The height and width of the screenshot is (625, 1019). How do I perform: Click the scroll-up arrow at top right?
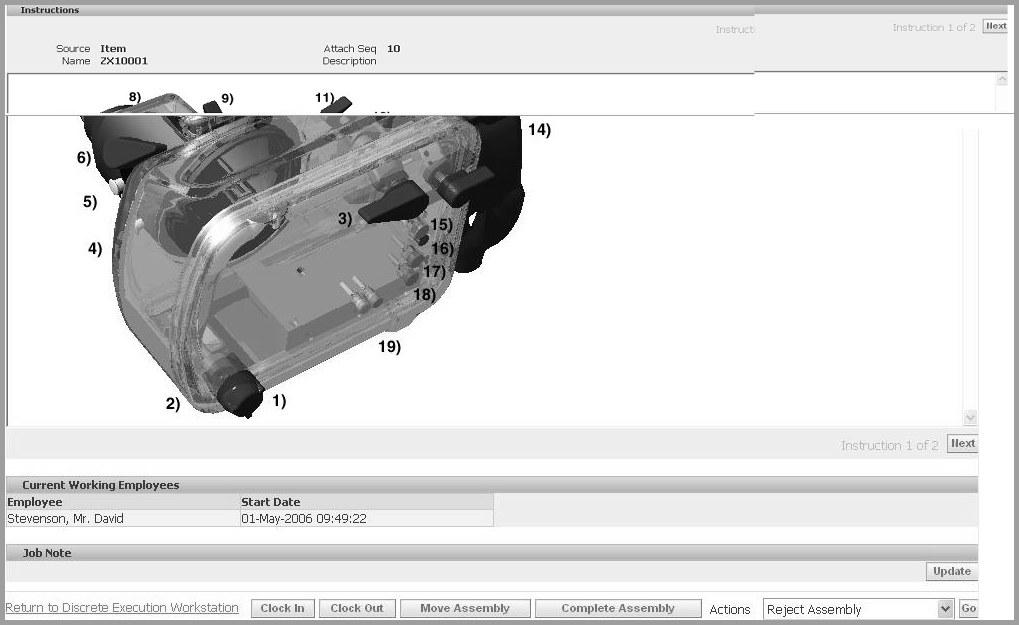click(x=1002, y=79)
